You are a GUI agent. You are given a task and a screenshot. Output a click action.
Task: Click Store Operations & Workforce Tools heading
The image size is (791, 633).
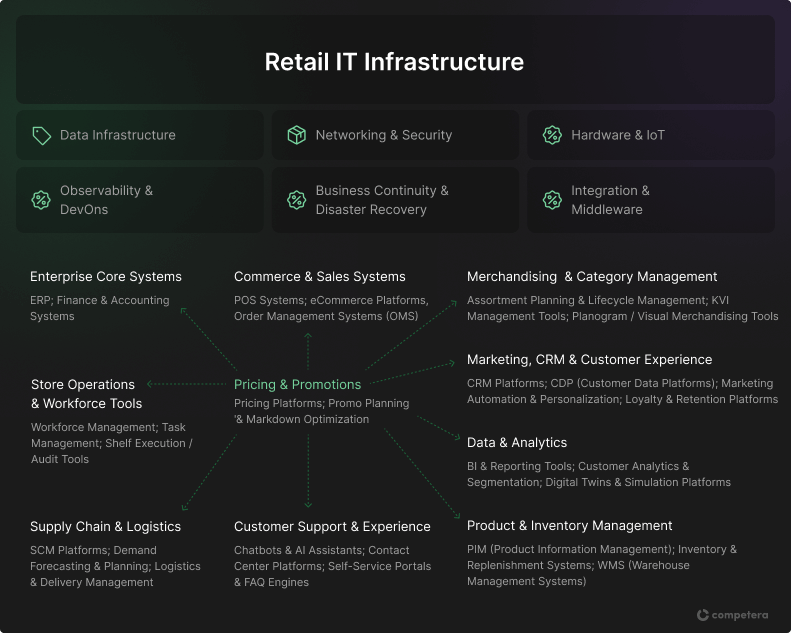(86, 394)
